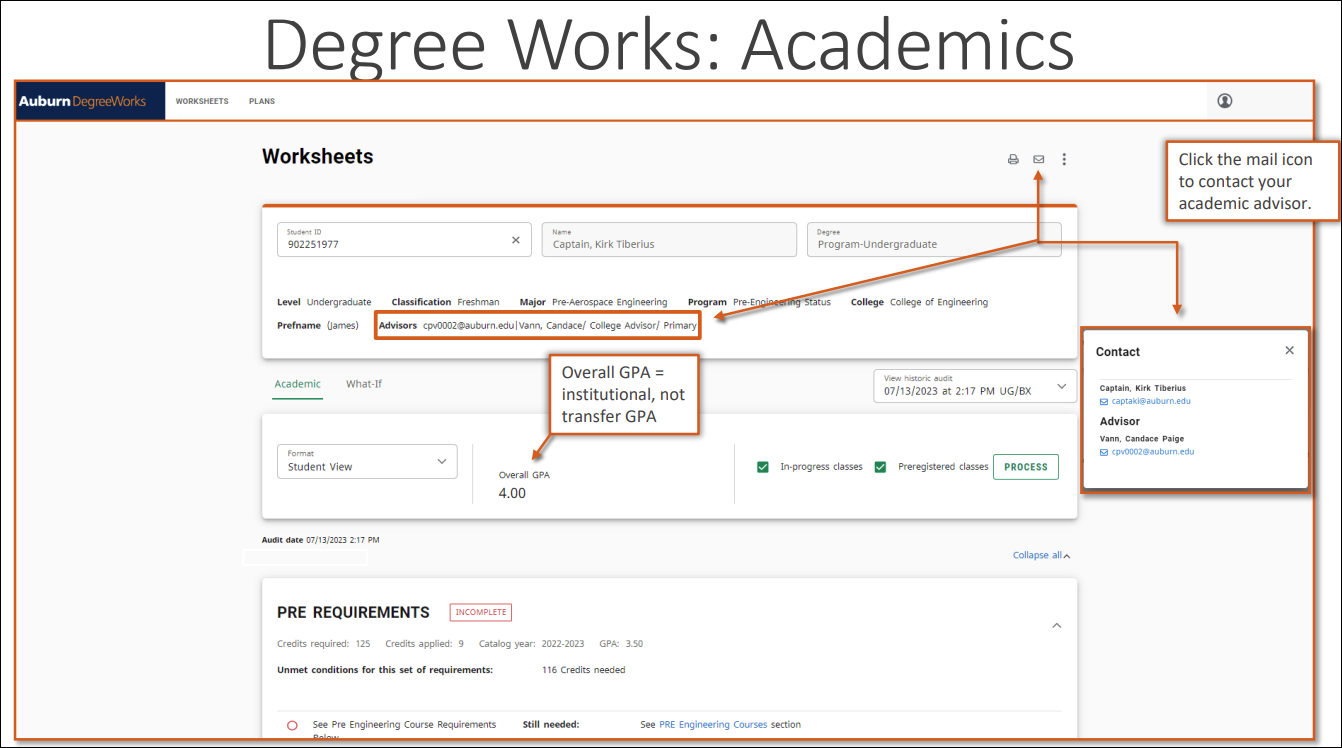Uncheck the In-progress classes checkbox
This screenshot has width=1342, height=748.
tap(763, 467)
